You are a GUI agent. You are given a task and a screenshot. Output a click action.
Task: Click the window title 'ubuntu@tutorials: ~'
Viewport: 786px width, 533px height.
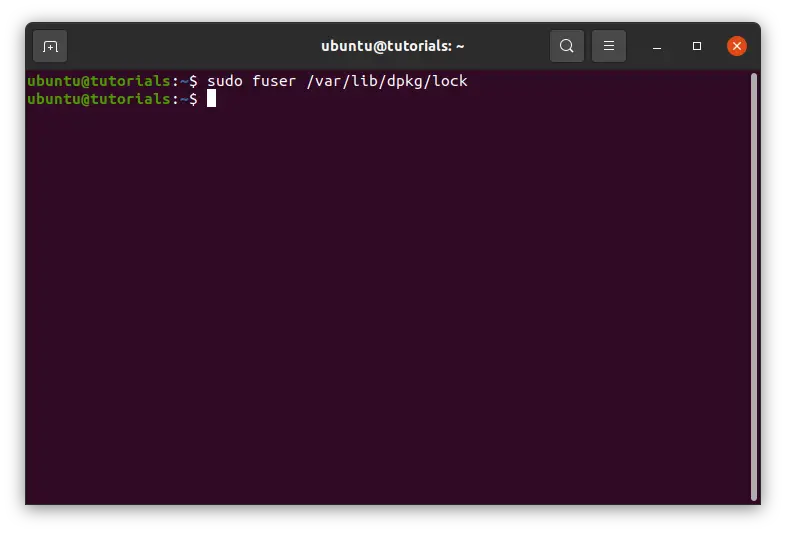click(x=392, y=46)
